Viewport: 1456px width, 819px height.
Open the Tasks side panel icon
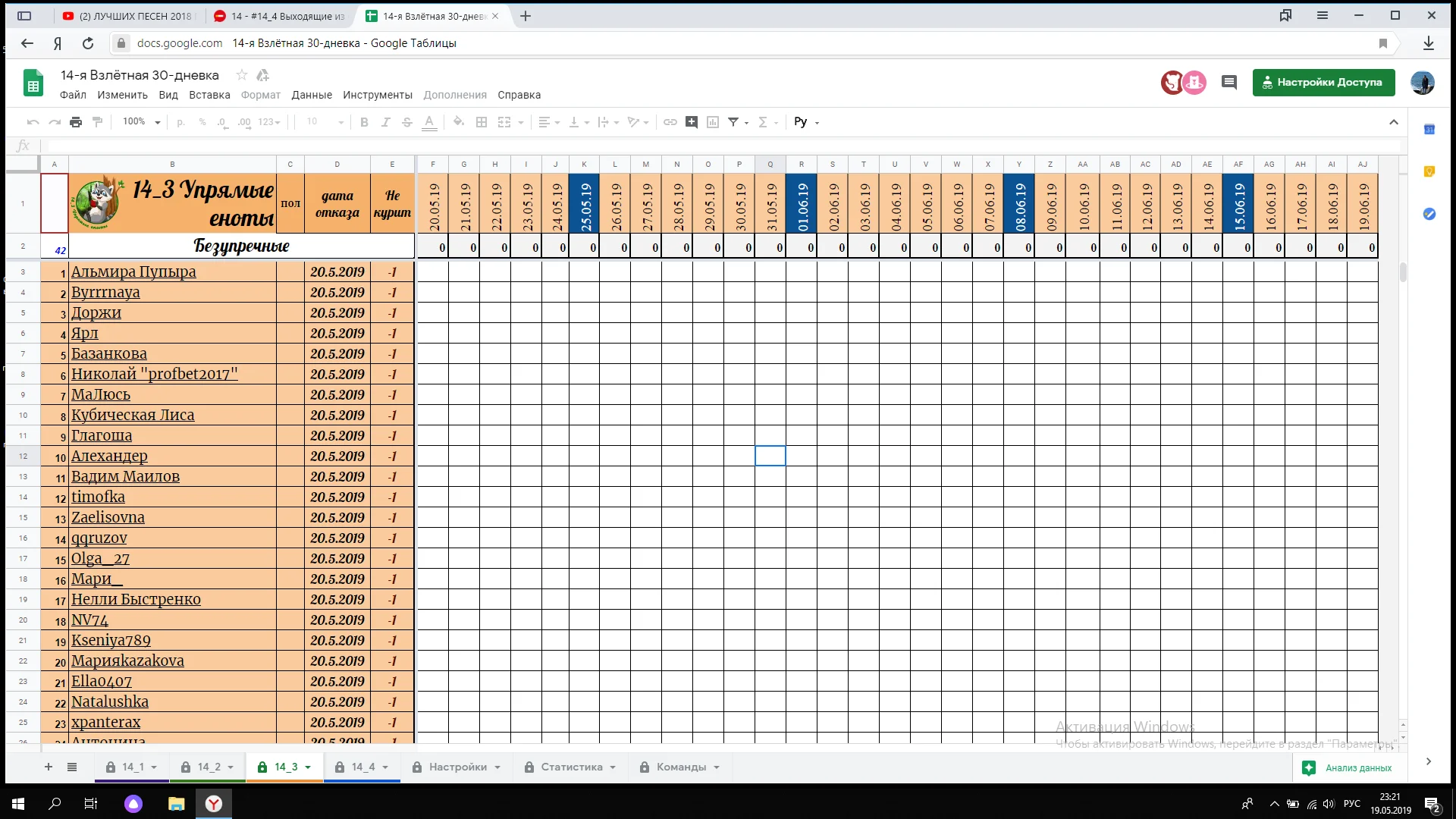coord(1429,215)
